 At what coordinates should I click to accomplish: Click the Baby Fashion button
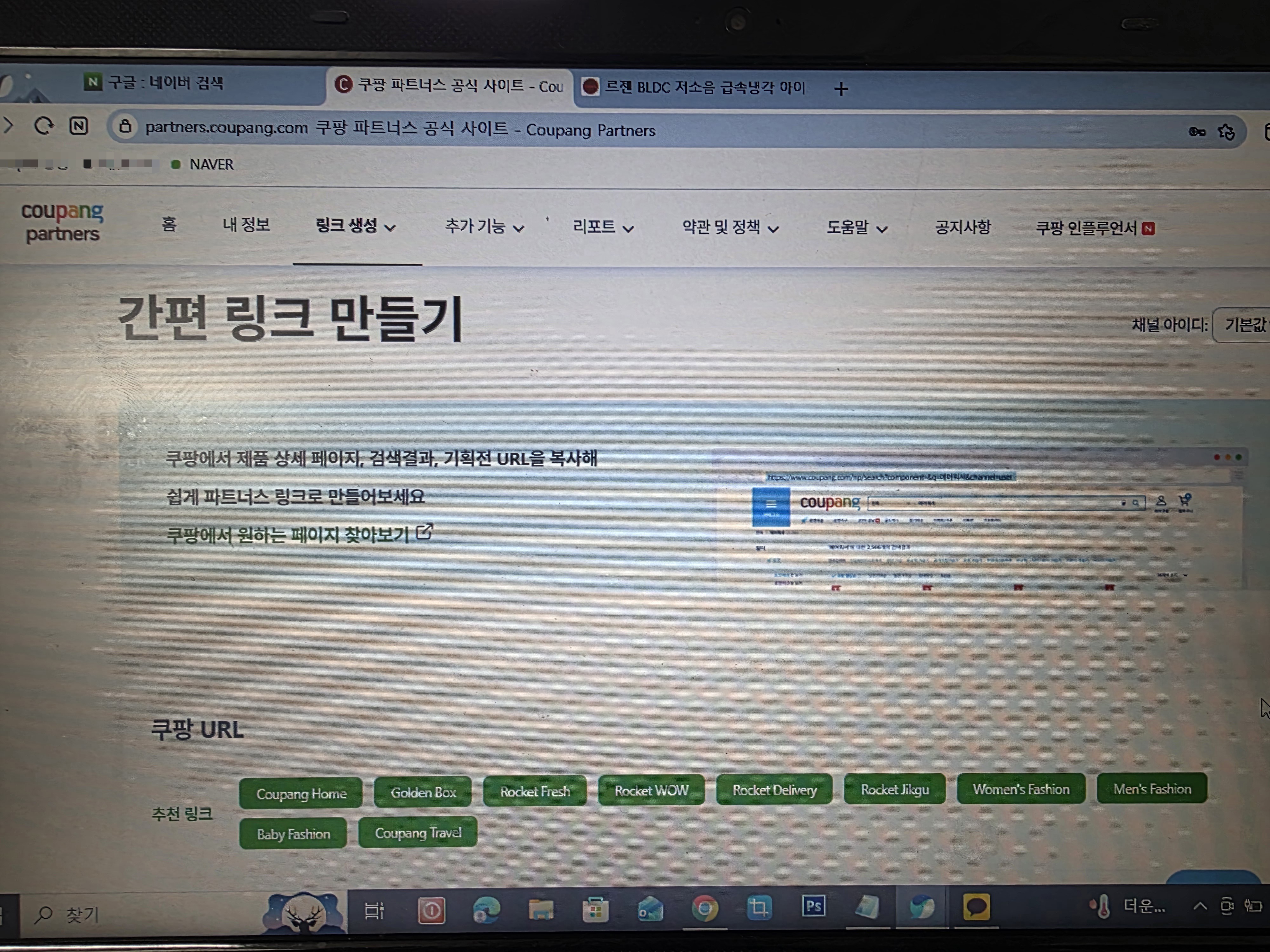(x=293, y=833)
